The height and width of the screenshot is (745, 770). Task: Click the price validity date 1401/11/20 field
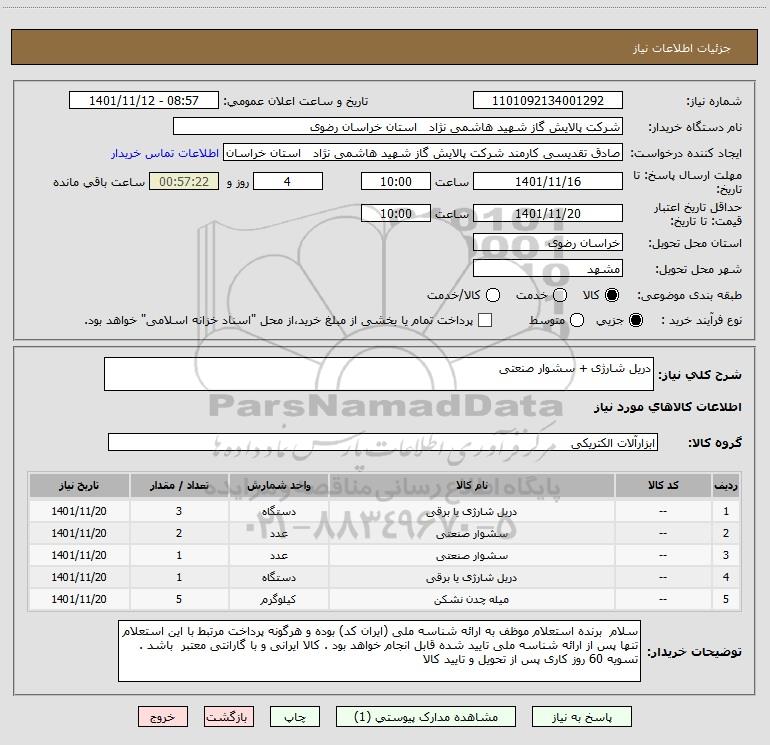point(548,213)
